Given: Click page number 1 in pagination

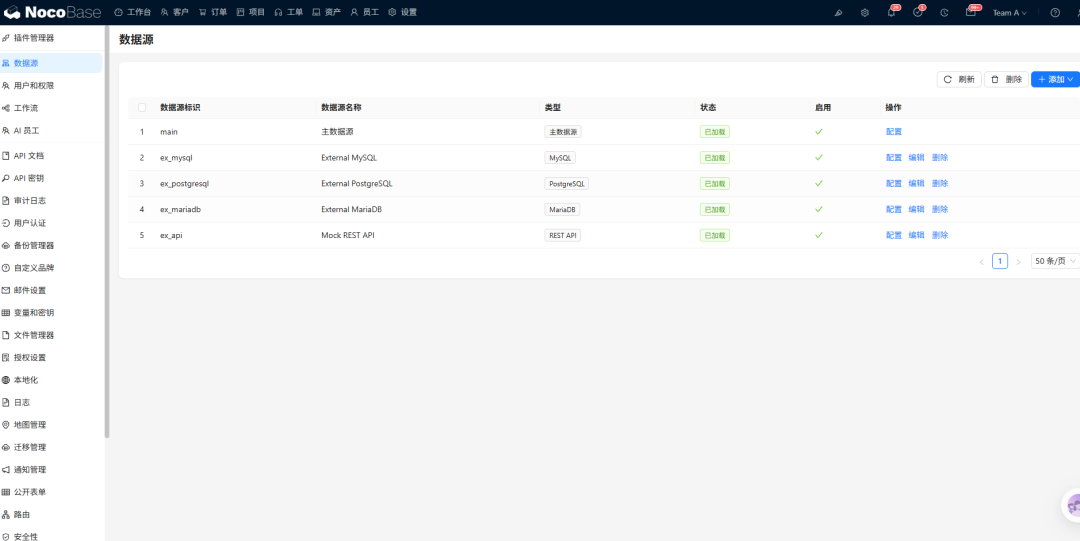Looking at the screenshot, I should coord(999,261).
